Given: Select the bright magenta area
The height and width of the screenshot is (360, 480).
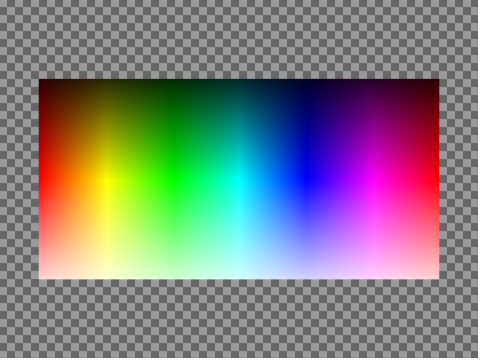Looking at the screenshot, I should click(373, 180).
